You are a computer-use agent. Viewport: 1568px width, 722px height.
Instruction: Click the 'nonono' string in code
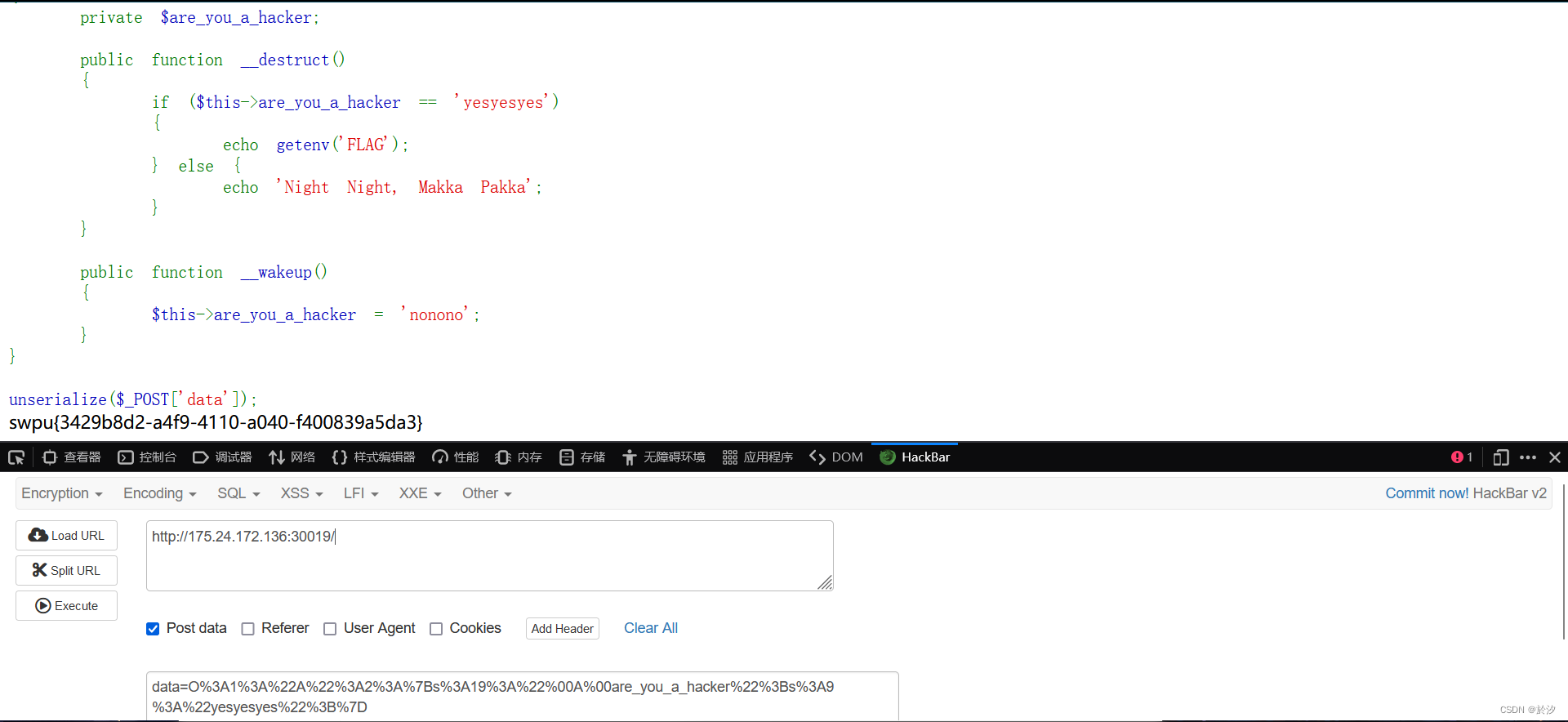(435, 314)
